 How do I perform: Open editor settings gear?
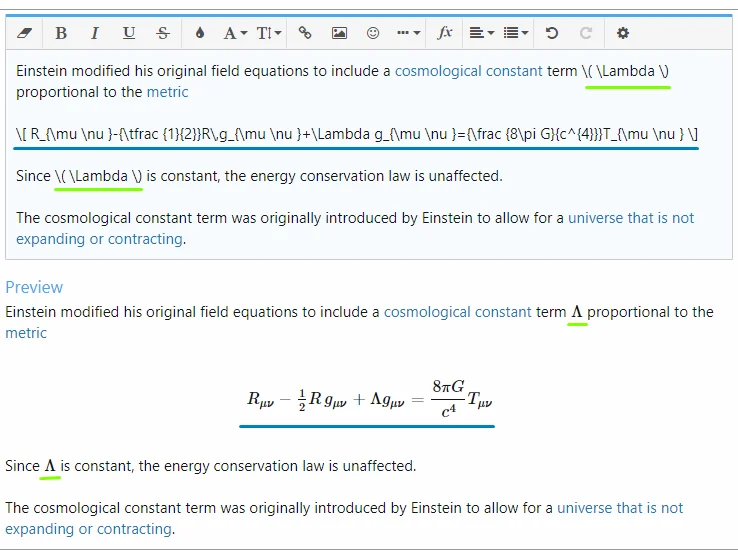click(623, 33)
